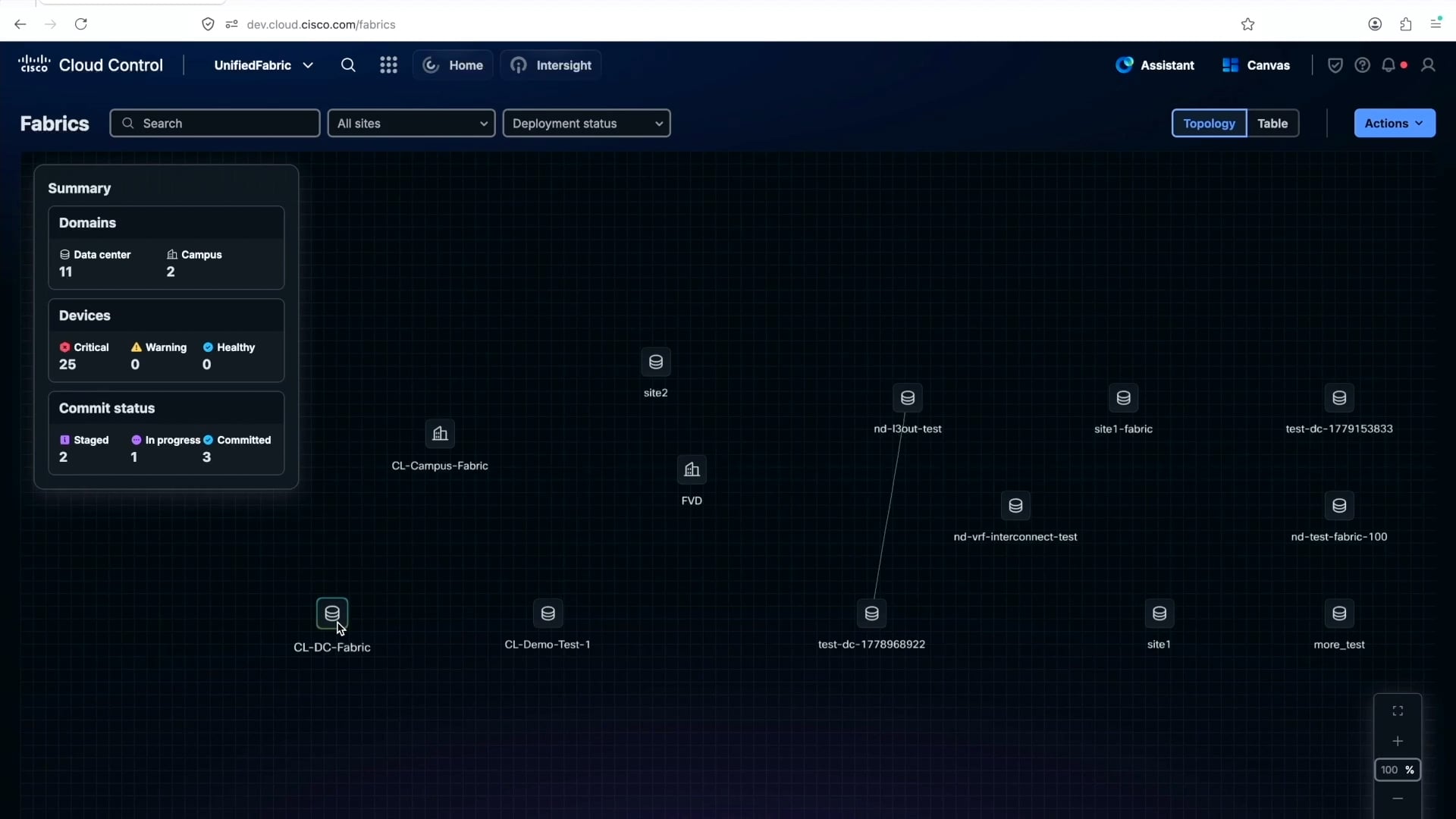Open the help question mark icon

[x=1362, y=65]
